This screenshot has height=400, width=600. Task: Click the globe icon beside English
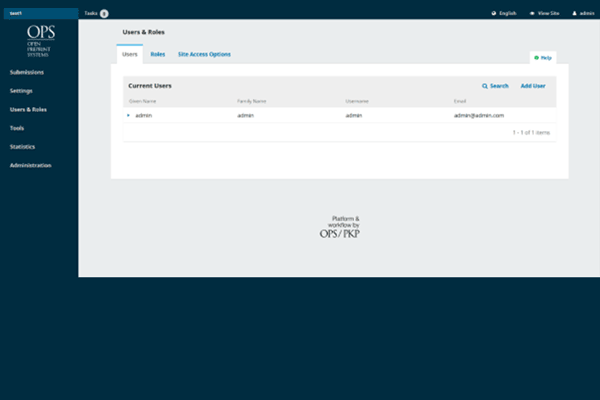tap(493, 13)
